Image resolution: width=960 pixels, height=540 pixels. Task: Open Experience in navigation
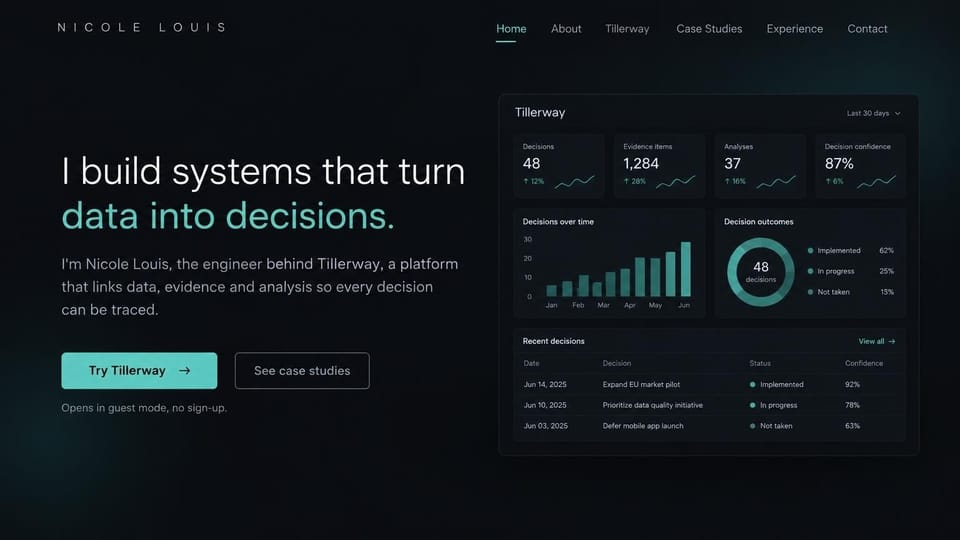(x=795, y=29)
